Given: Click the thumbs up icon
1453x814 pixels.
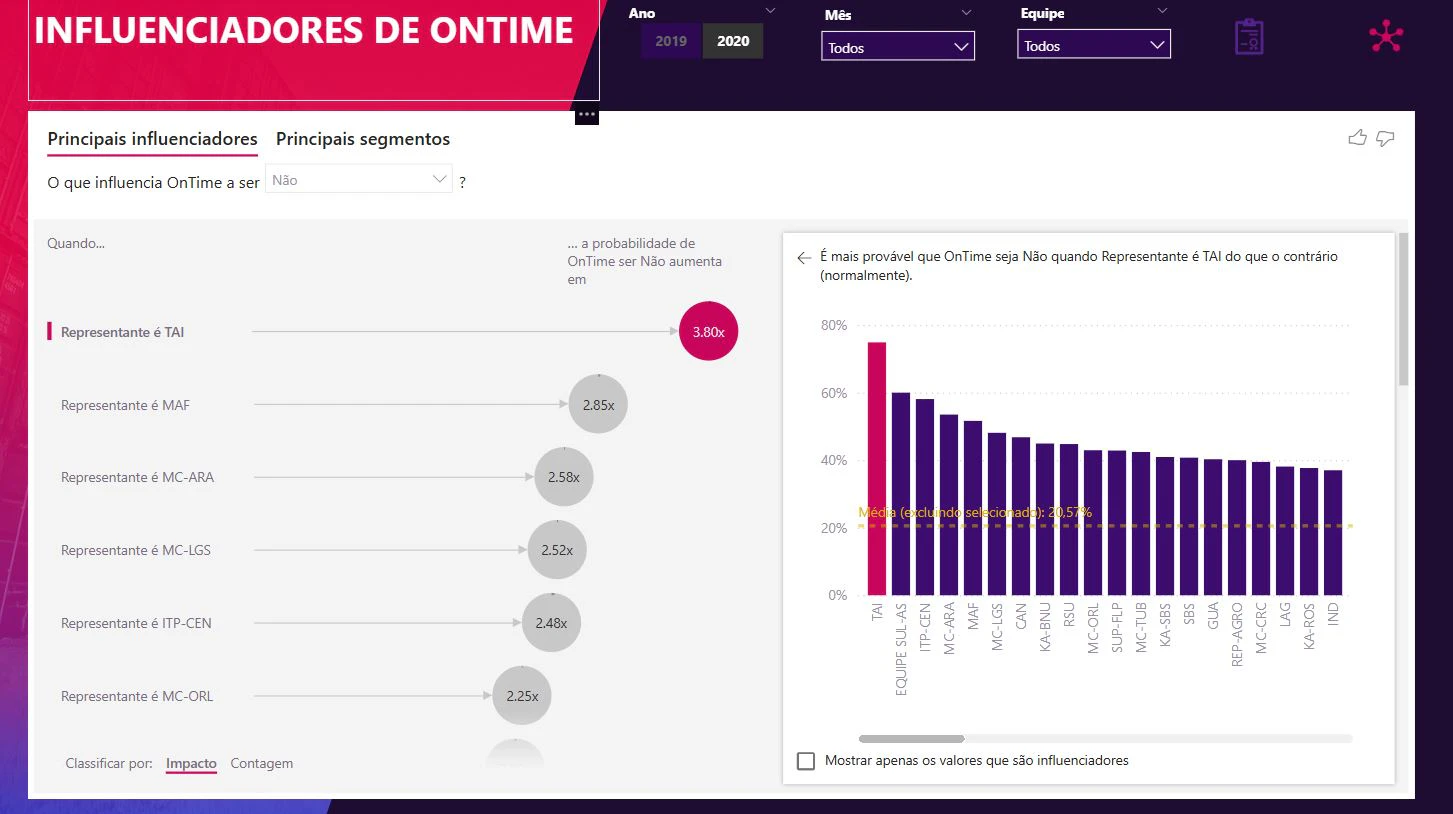Looking at the screenshot, I should (1357, 138).
